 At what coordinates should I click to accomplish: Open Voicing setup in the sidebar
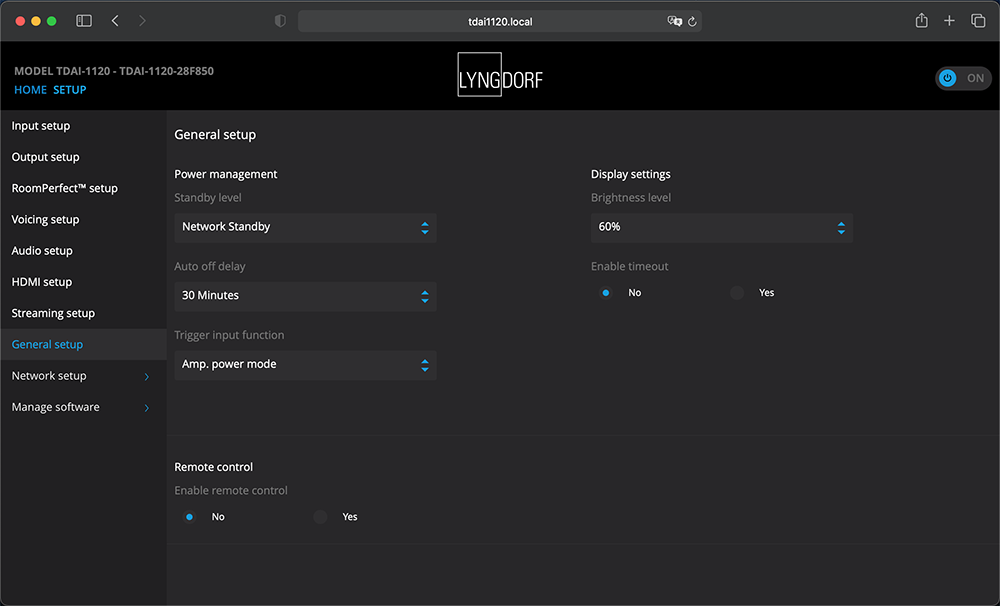point(45,219)
